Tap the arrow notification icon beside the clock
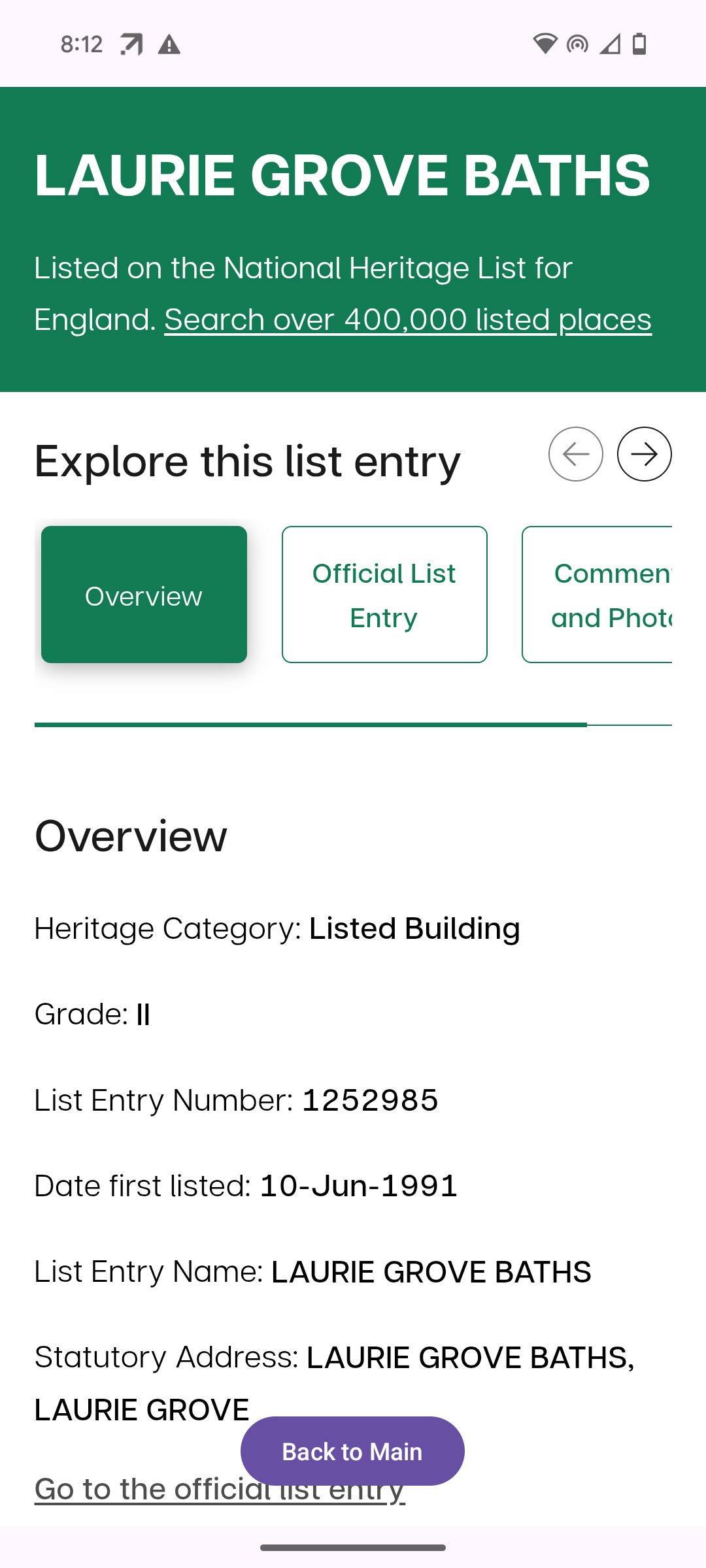 coord(131,44)
